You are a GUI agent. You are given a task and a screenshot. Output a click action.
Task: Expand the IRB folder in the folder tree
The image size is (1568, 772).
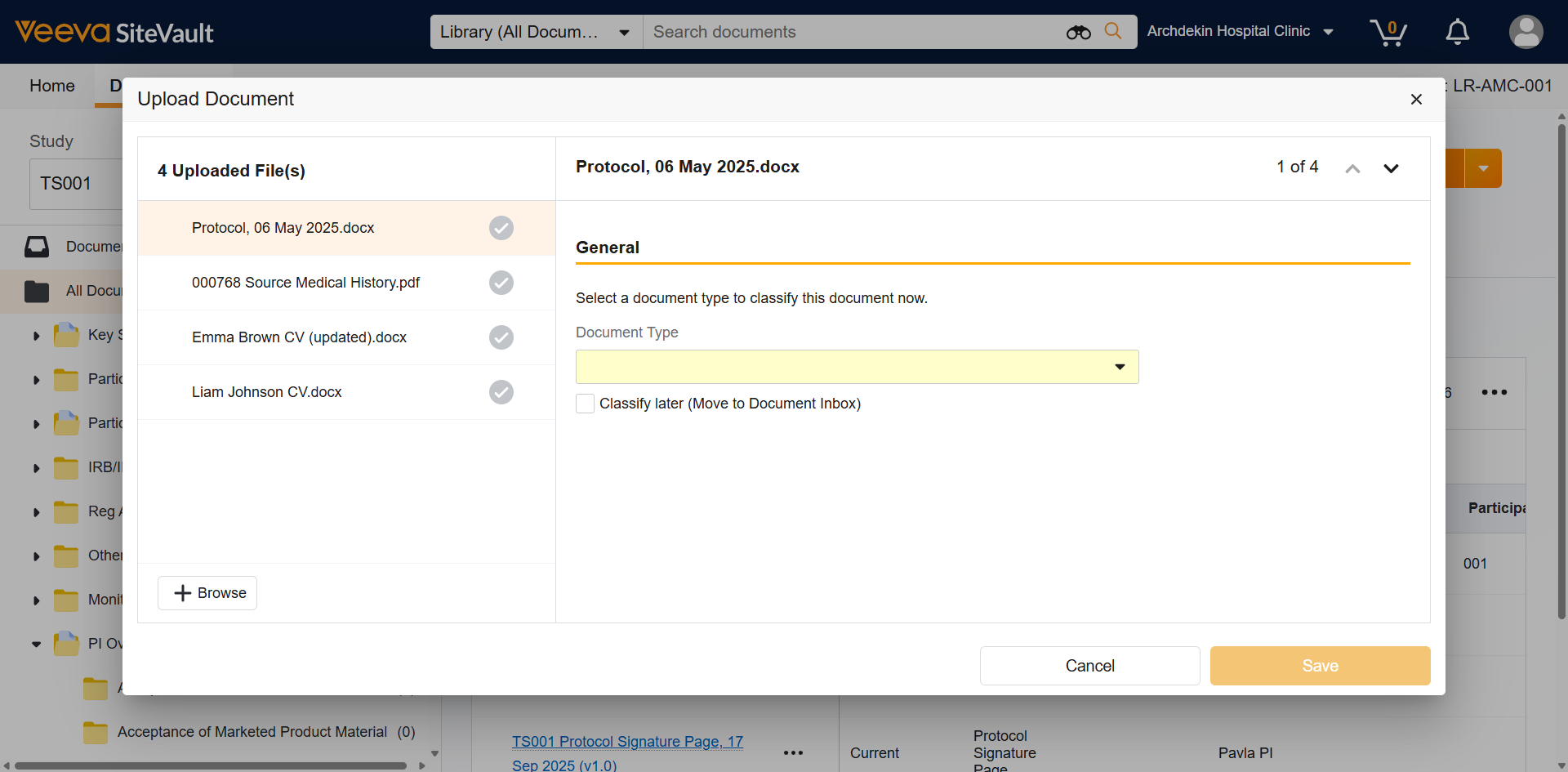point(35,467)
